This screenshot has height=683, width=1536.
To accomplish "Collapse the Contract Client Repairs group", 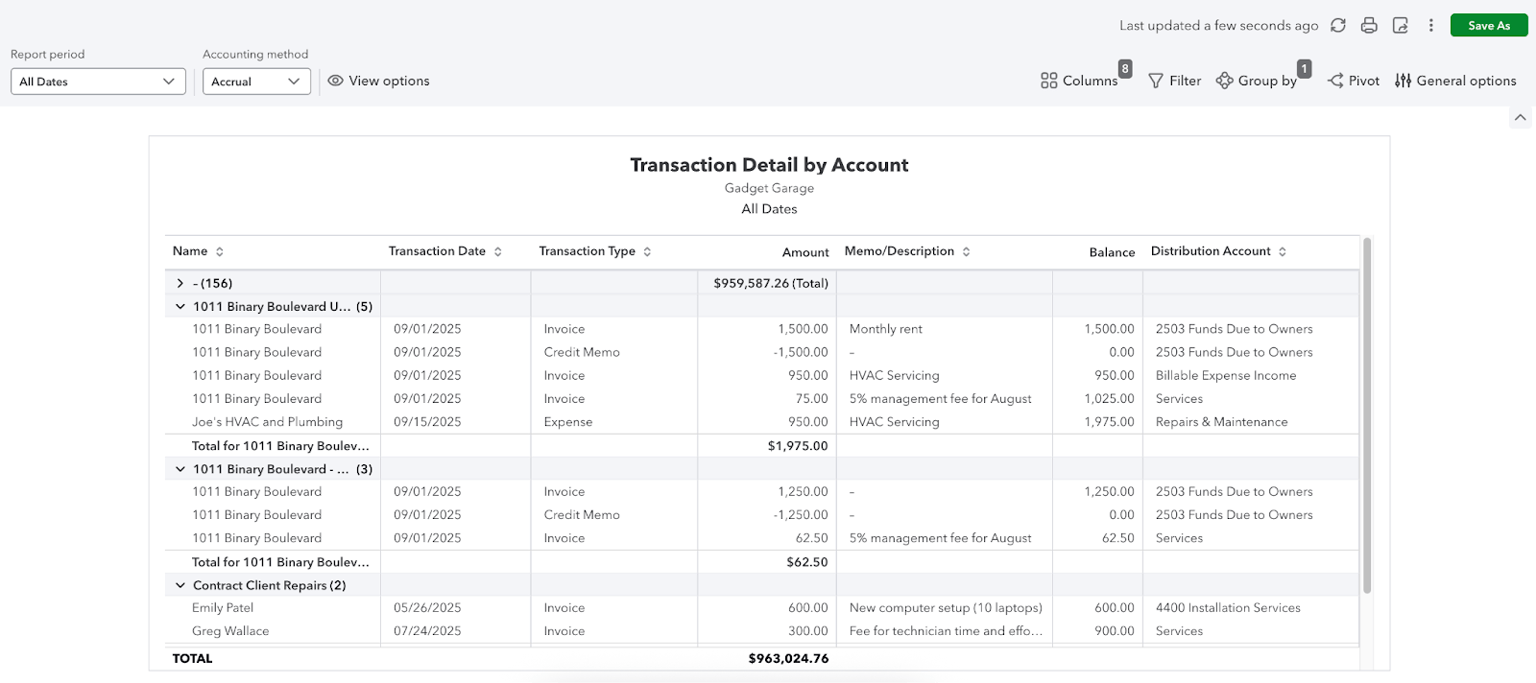I will click(181, 584).
